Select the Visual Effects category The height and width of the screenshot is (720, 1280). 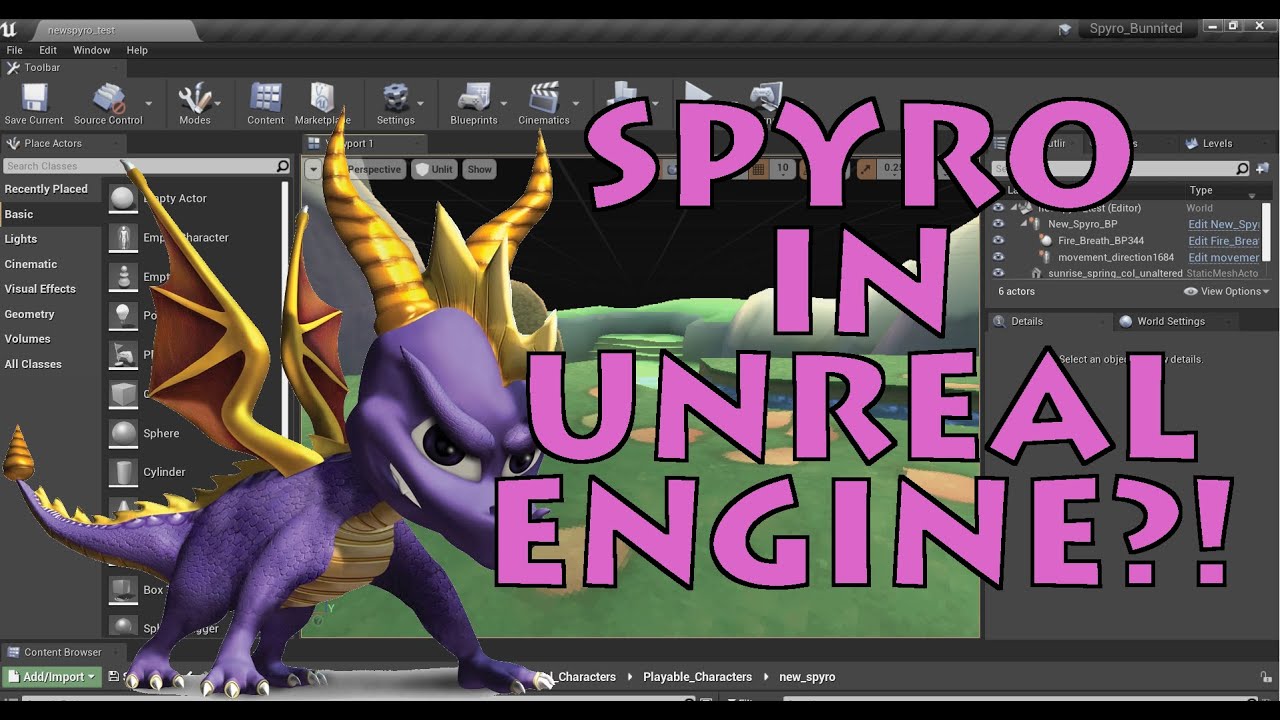[40, 289]
